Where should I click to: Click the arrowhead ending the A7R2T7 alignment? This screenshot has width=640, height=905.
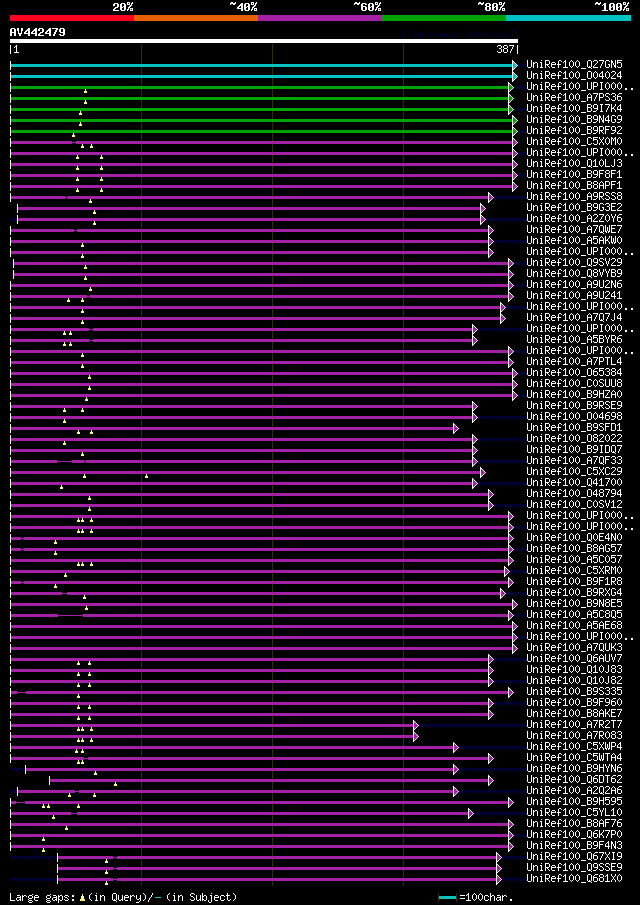pos(416,726)
